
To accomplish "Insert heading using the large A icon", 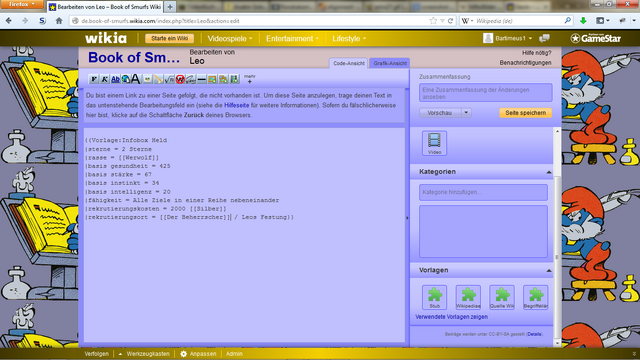I will (136, 79).
